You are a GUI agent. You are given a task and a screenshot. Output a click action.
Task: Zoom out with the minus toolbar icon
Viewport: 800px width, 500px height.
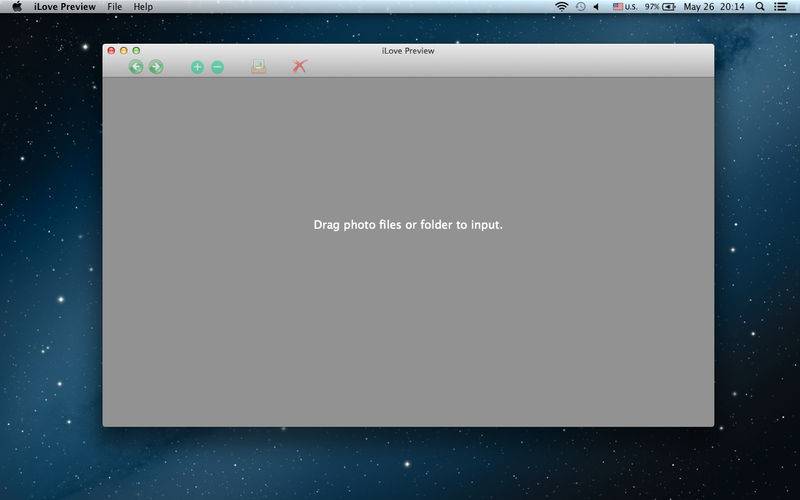(217, 67)
